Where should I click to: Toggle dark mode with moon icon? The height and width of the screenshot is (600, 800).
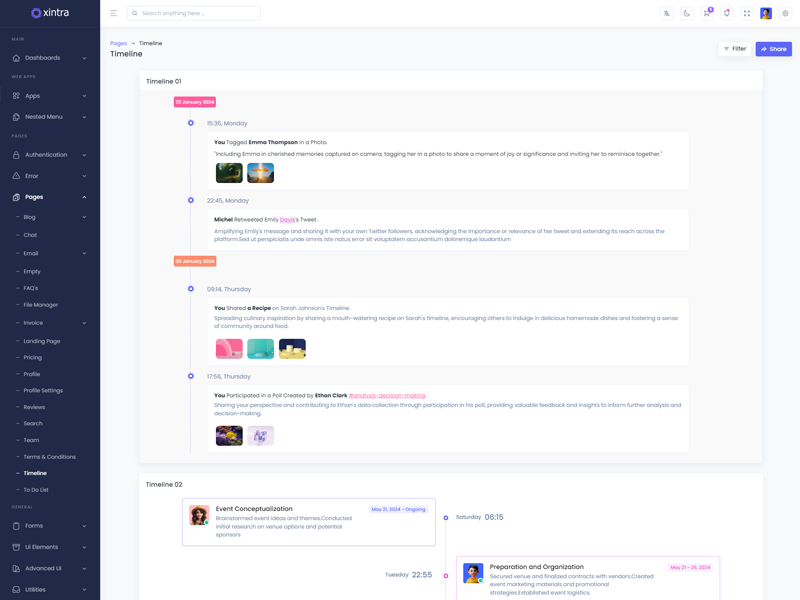[687, 13]
